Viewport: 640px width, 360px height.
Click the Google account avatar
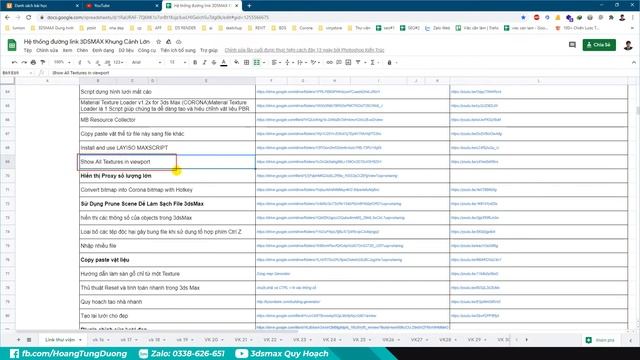(628, 45)
